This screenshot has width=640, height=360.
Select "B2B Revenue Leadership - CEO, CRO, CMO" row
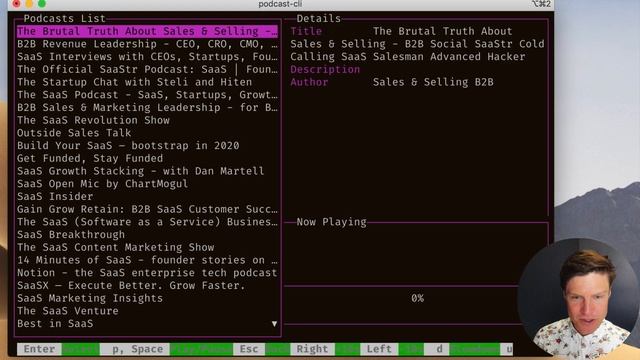[147, 44]
